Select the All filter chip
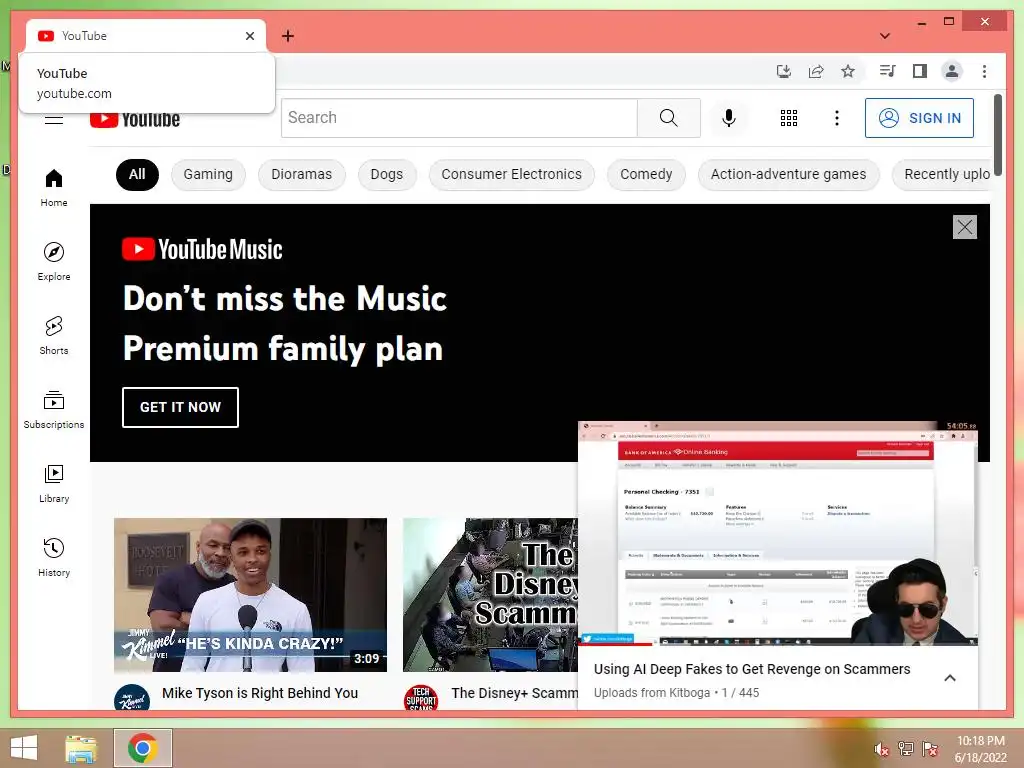Screen dimensions: 1024x768 (x=137, y=174)
